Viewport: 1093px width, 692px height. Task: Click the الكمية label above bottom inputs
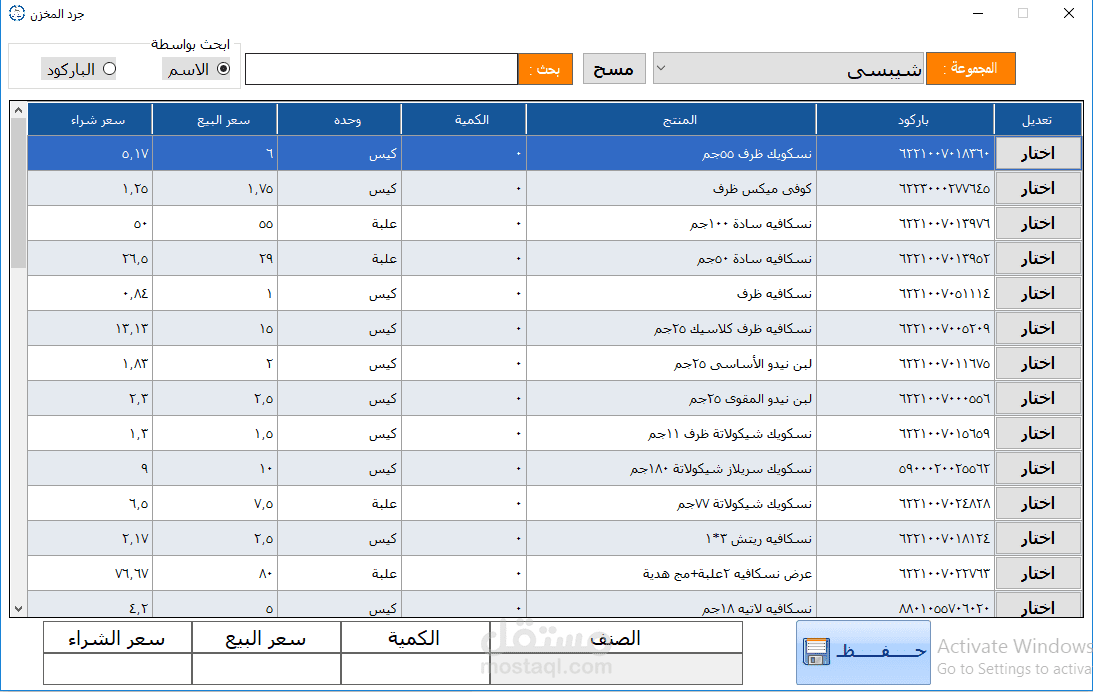[414, 638]
